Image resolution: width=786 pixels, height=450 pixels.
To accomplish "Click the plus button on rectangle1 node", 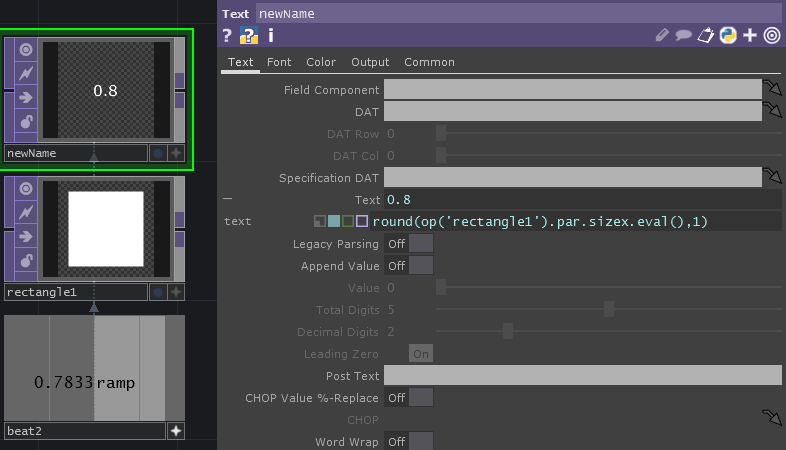I will (x=176, y=292).
